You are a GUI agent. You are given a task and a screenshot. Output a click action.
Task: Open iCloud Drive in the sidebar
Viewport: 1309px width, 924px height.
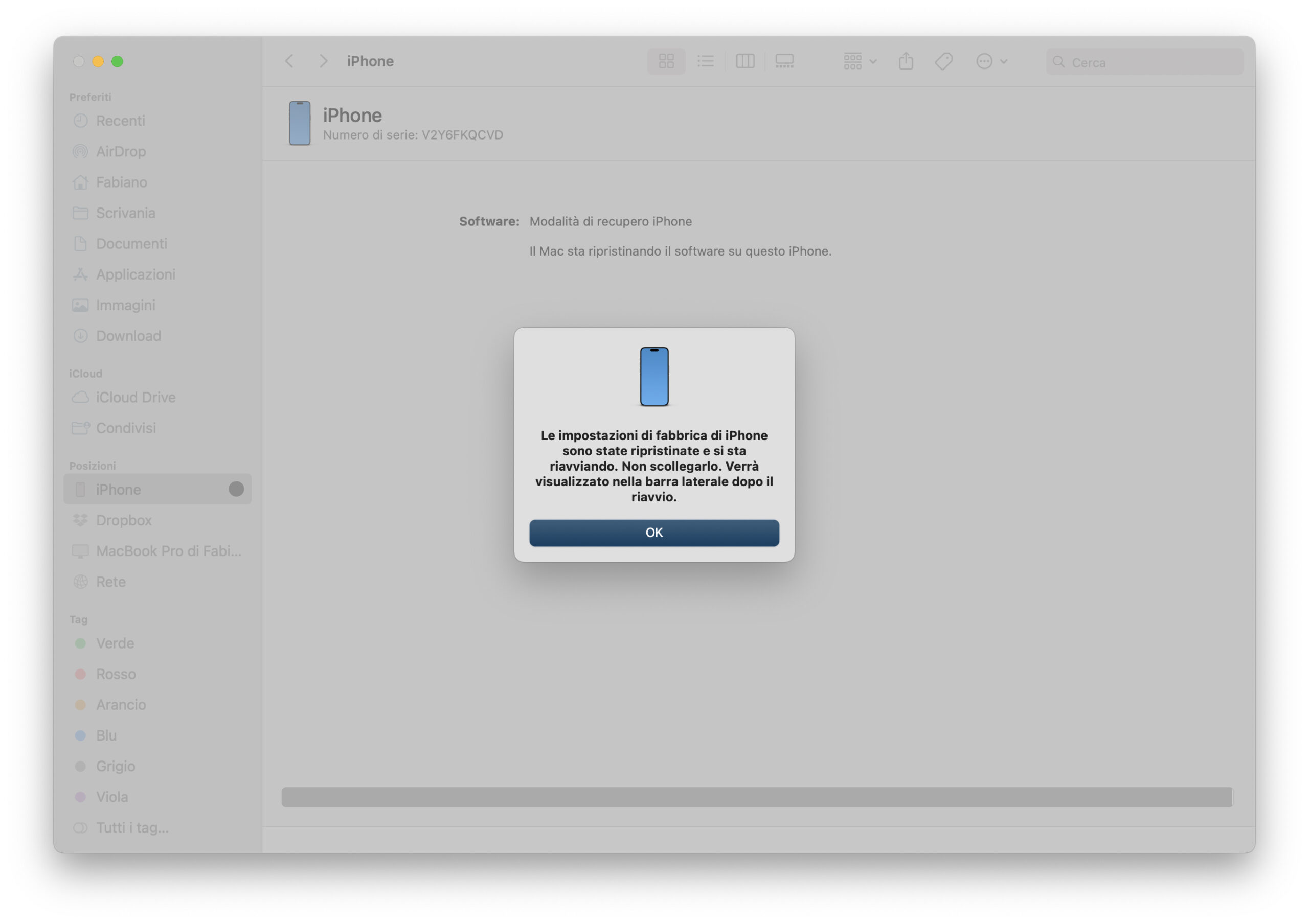click(135, 397)
